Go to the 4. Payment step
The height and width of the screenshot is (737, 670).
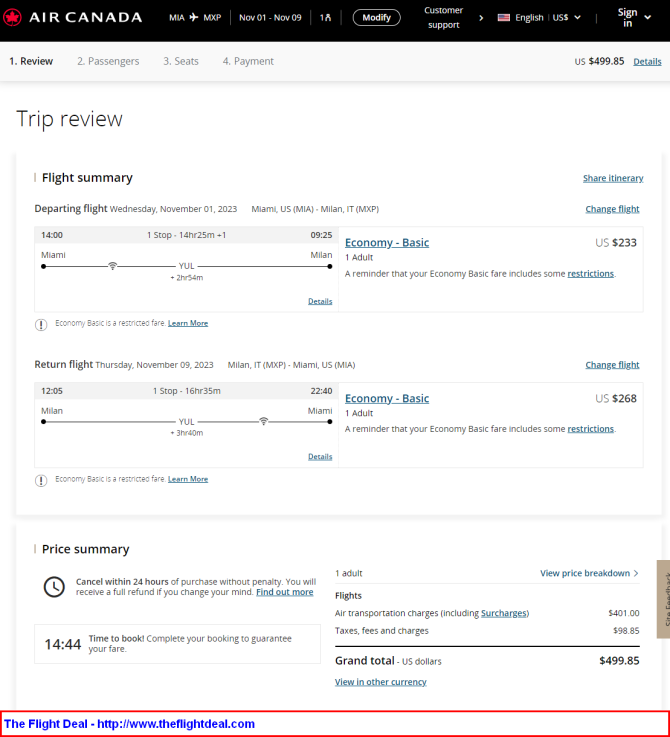click(x=248, y=61)
